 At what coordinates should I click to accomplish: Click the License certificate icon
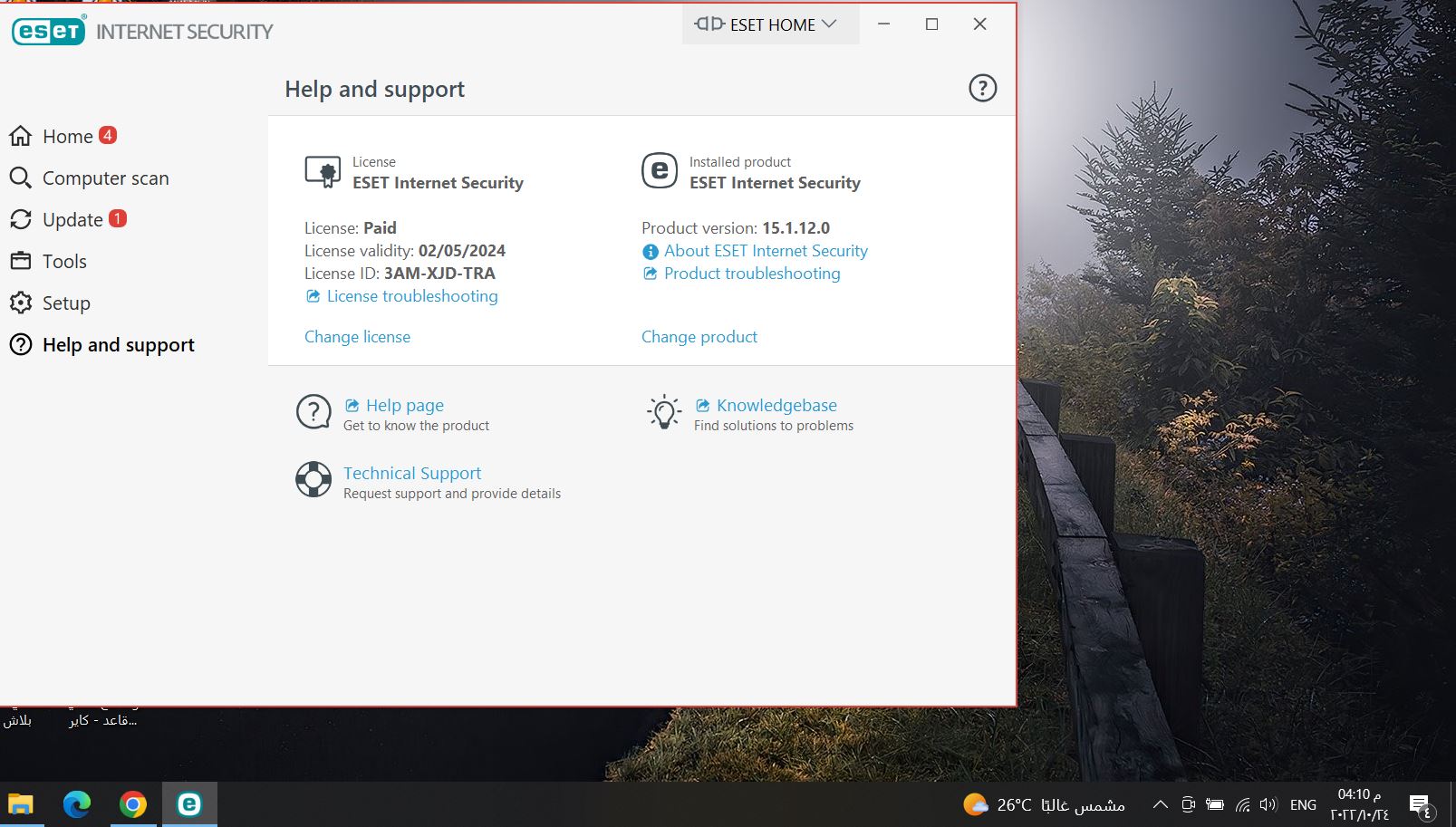[323, 171]
